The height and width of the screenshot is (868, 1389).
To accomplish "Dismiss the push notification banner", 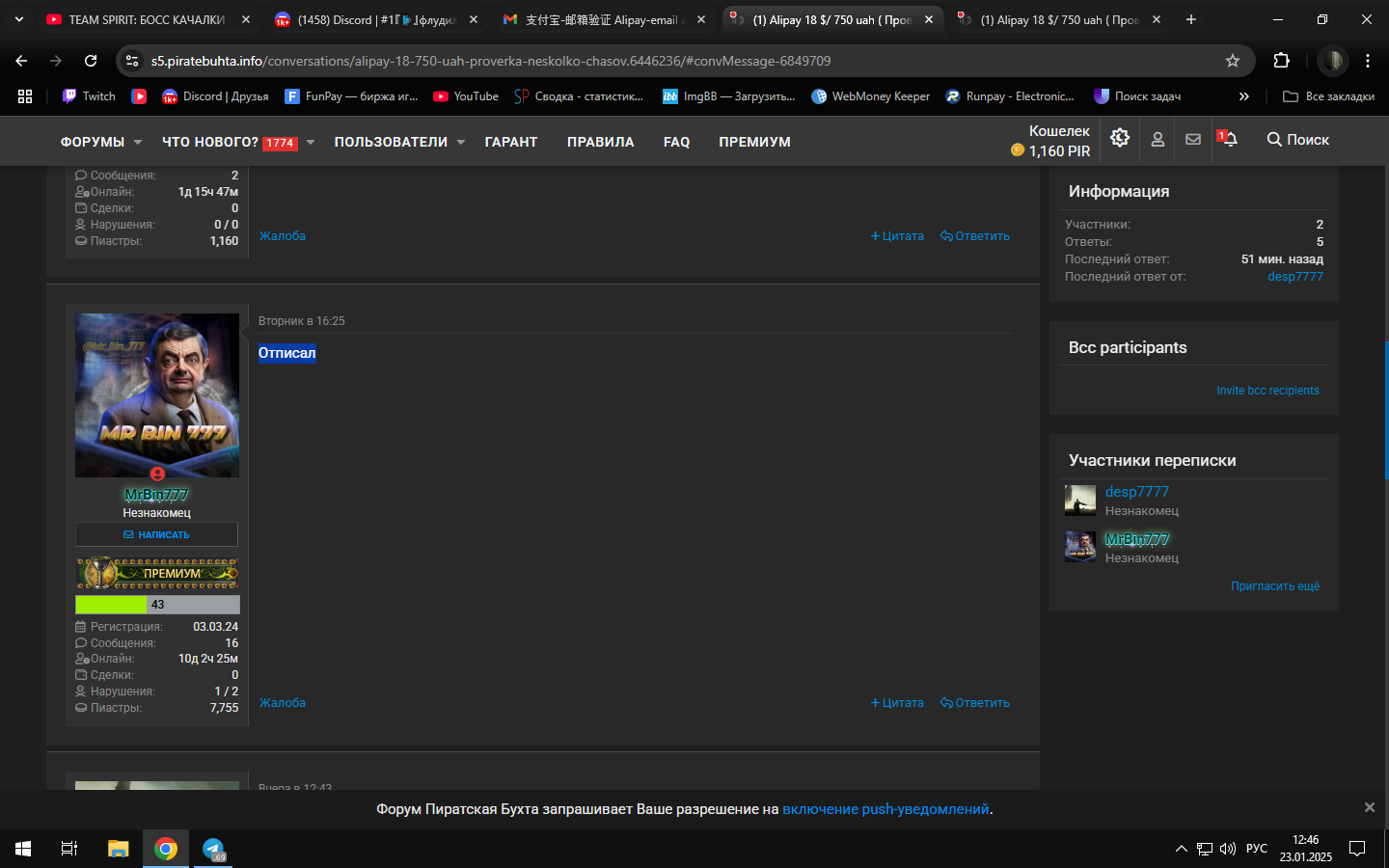I will pos(1369,807).
